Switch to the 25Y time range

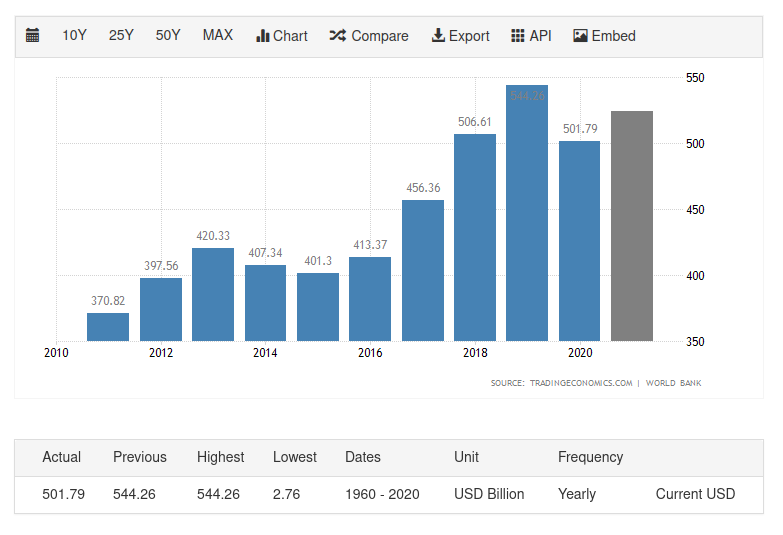121,36
